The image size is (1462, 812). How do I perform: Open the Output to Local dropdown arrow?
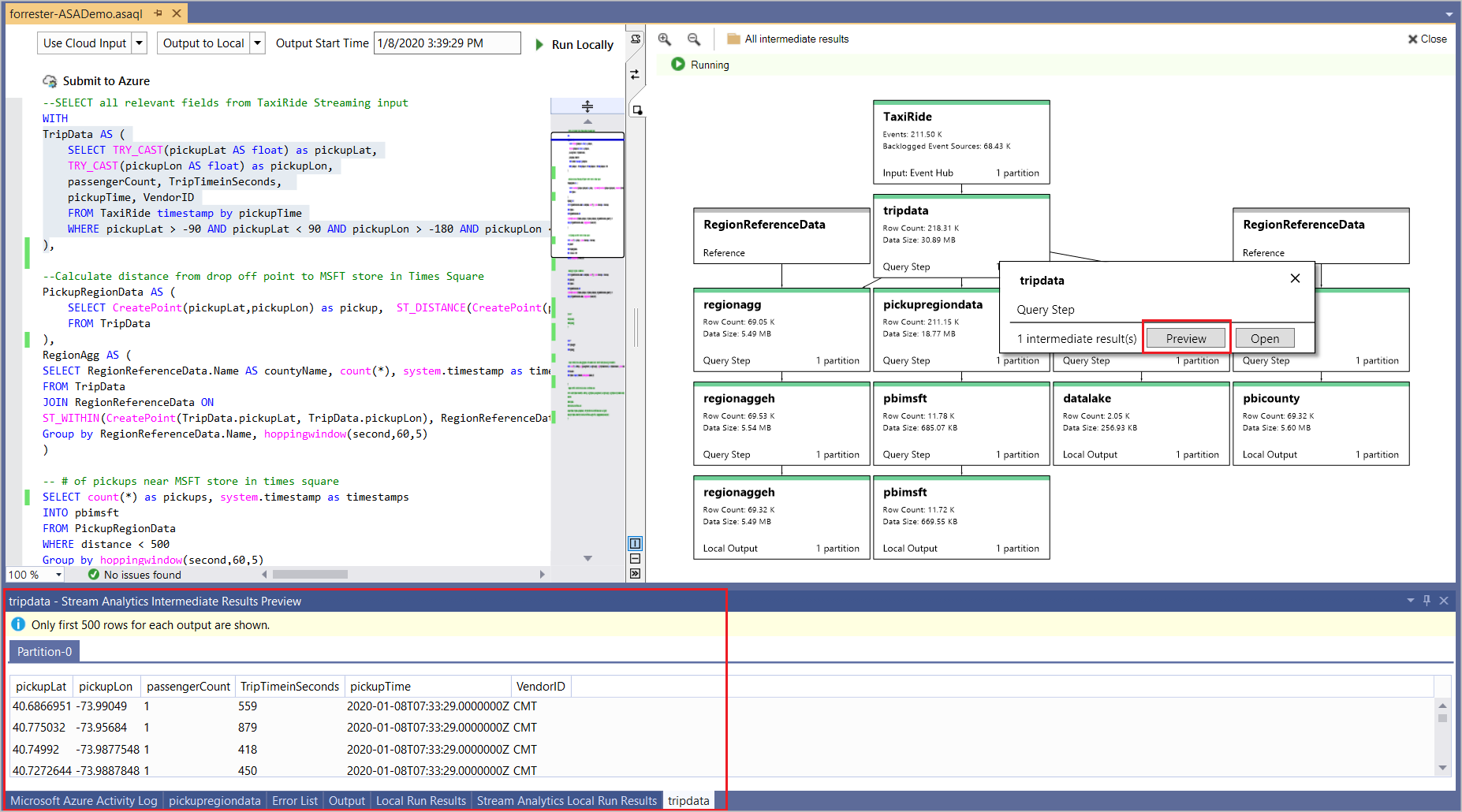(x=257, y=43)
